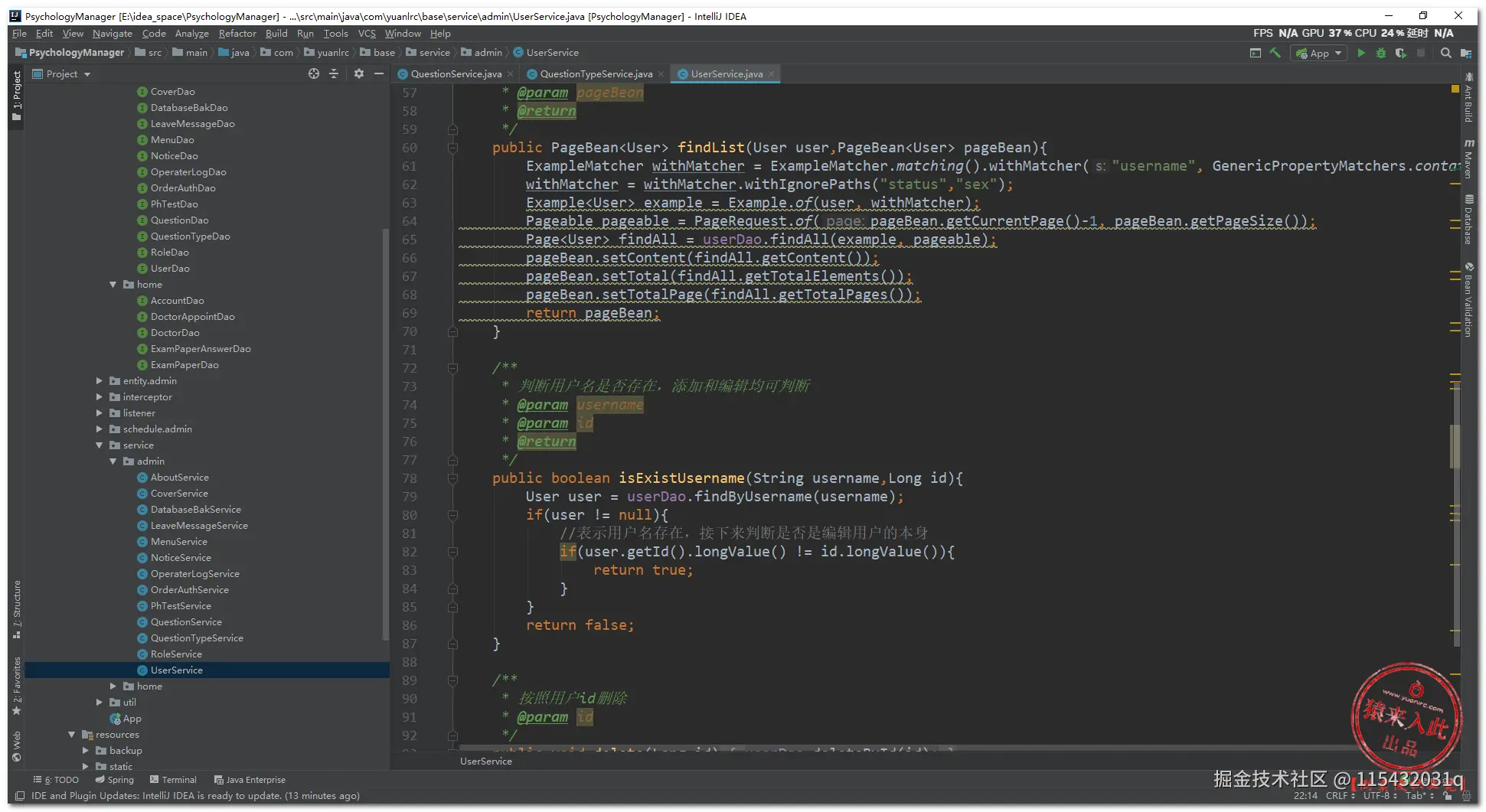Open the Java Enterprise tool window

point(250,780)
